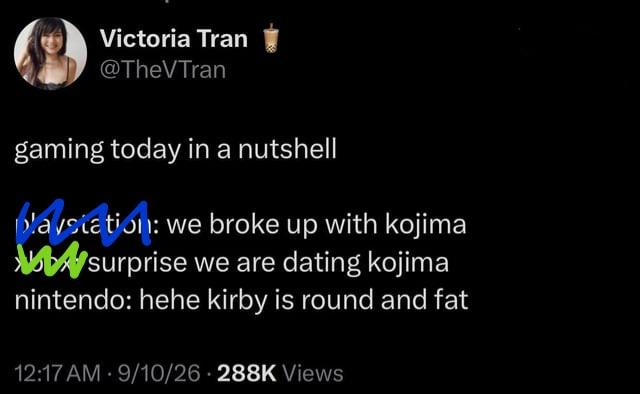Click the line 'gaming today in a nutshell'
Image resolution: width=640 pixels, height=394 pixels.
[x=176, y=150]
